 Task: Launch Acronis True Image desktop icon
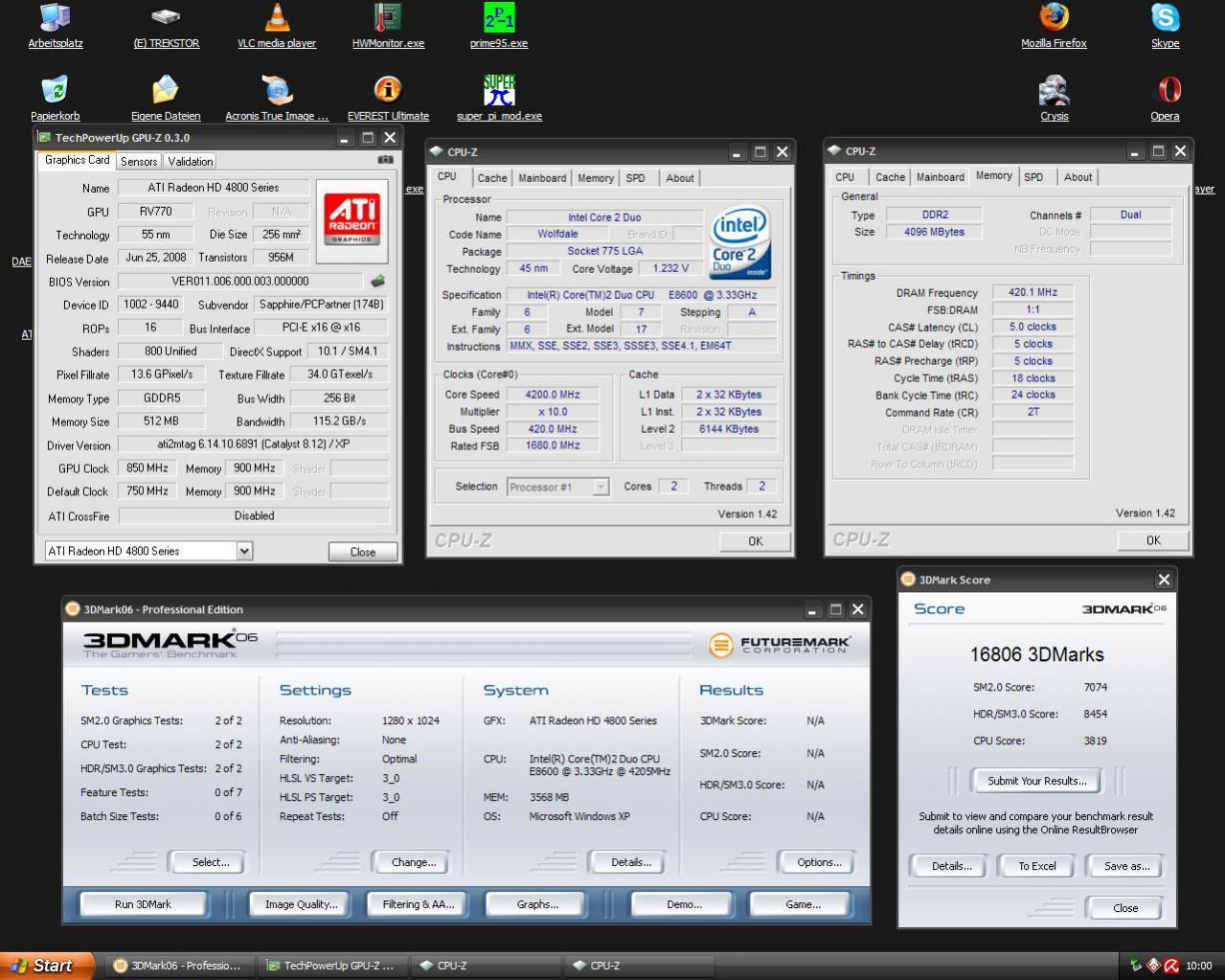coord(277,99)
